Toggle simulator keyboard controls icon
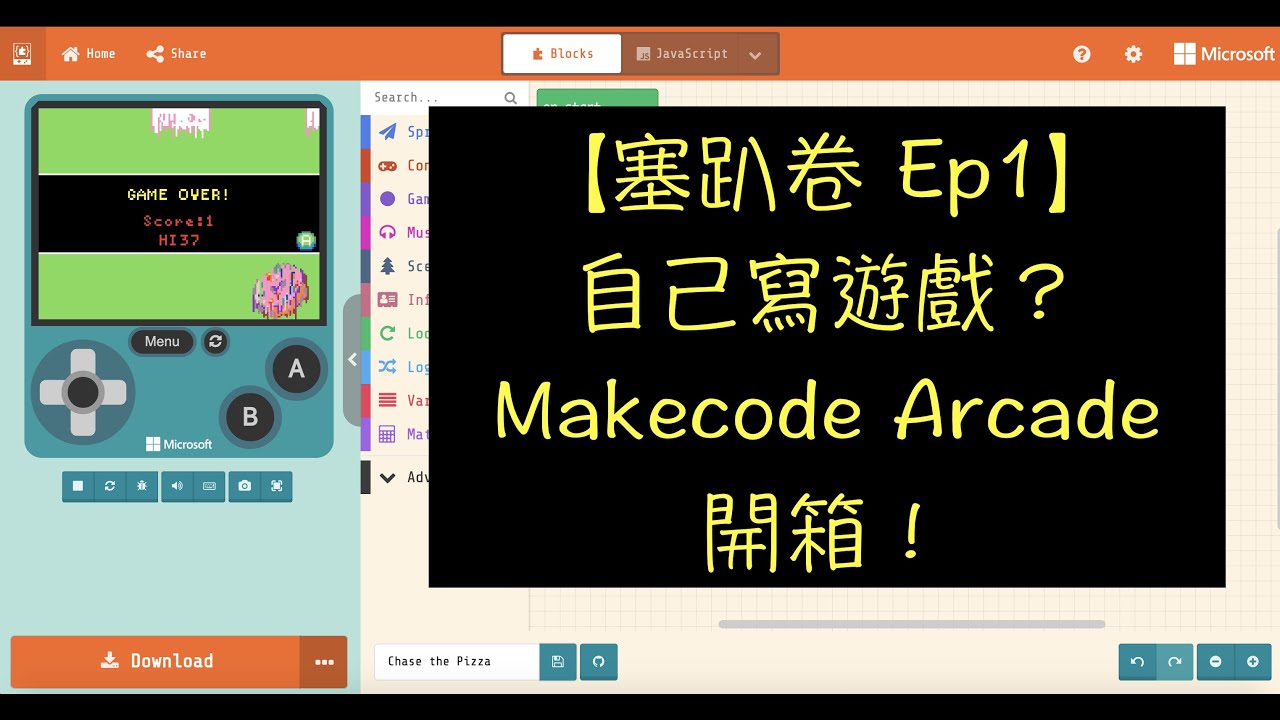This screenshot has width=1280, height=720. (x=209, y=486)
